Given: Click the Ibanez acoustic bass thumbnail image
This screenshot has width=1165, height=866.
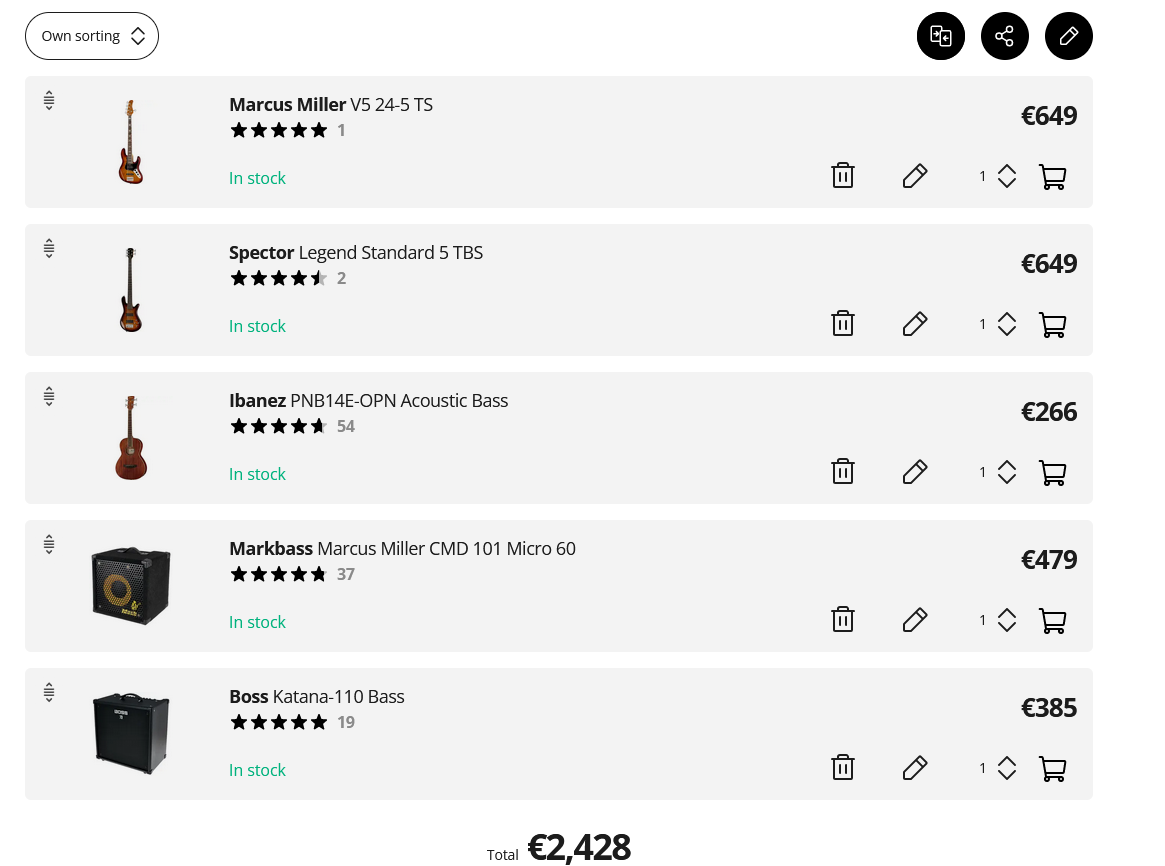Looking at the screenshot, I should pyautogui.click(x=131, y=437).
